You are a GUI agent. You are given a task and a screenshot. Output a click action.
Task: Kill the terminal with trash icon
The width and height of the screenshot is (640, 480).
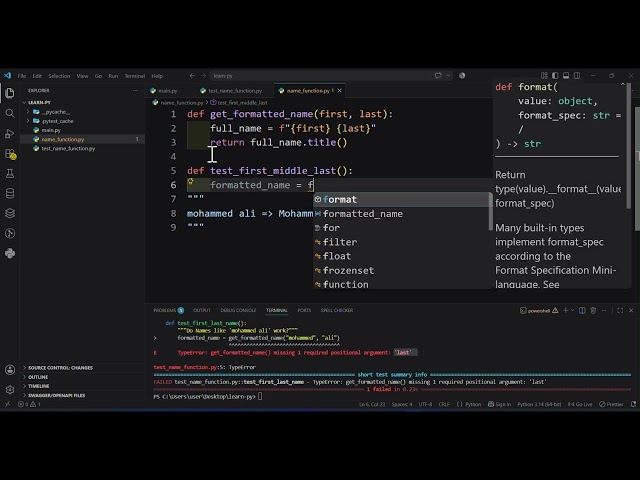593,311
